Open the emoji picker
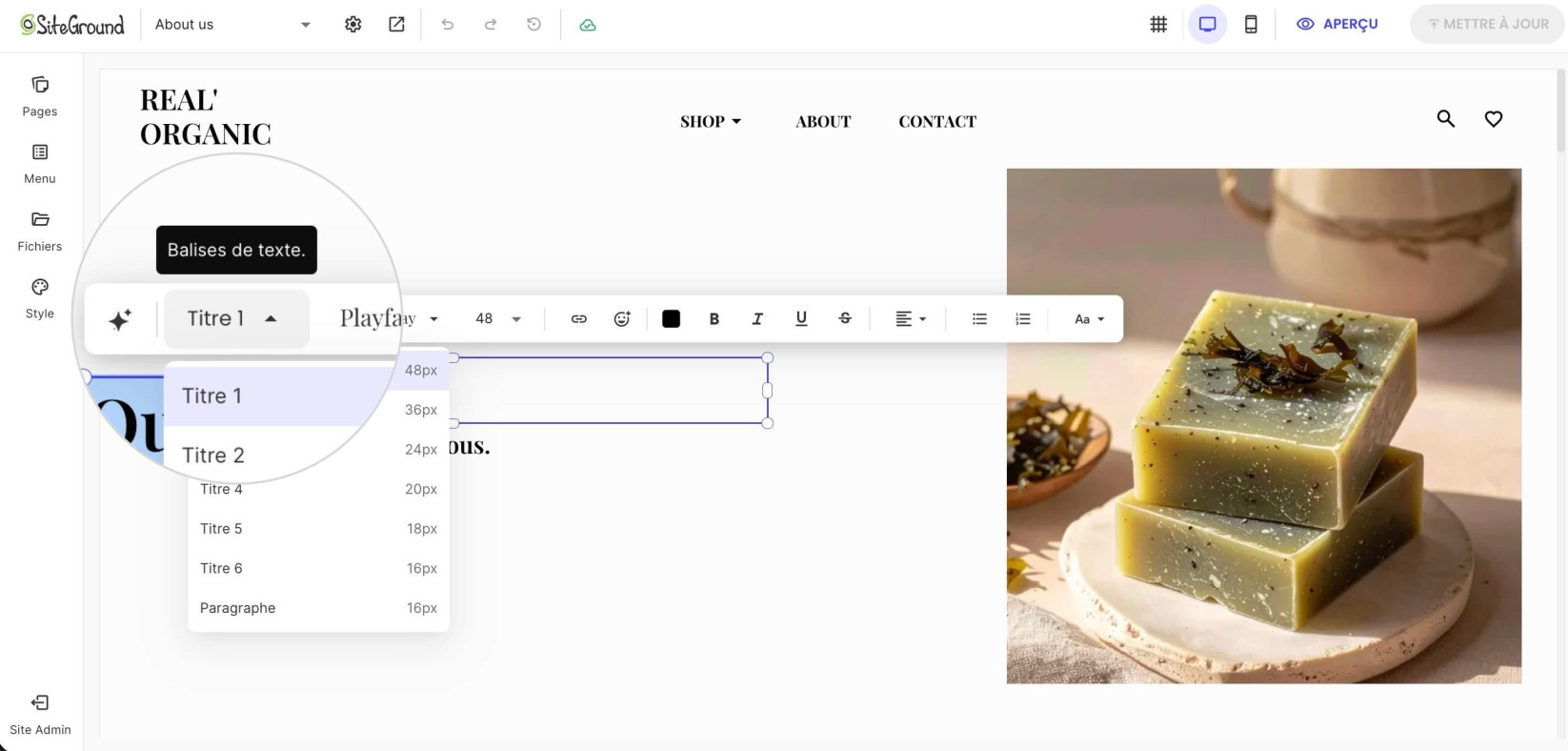 pos(622,319)
